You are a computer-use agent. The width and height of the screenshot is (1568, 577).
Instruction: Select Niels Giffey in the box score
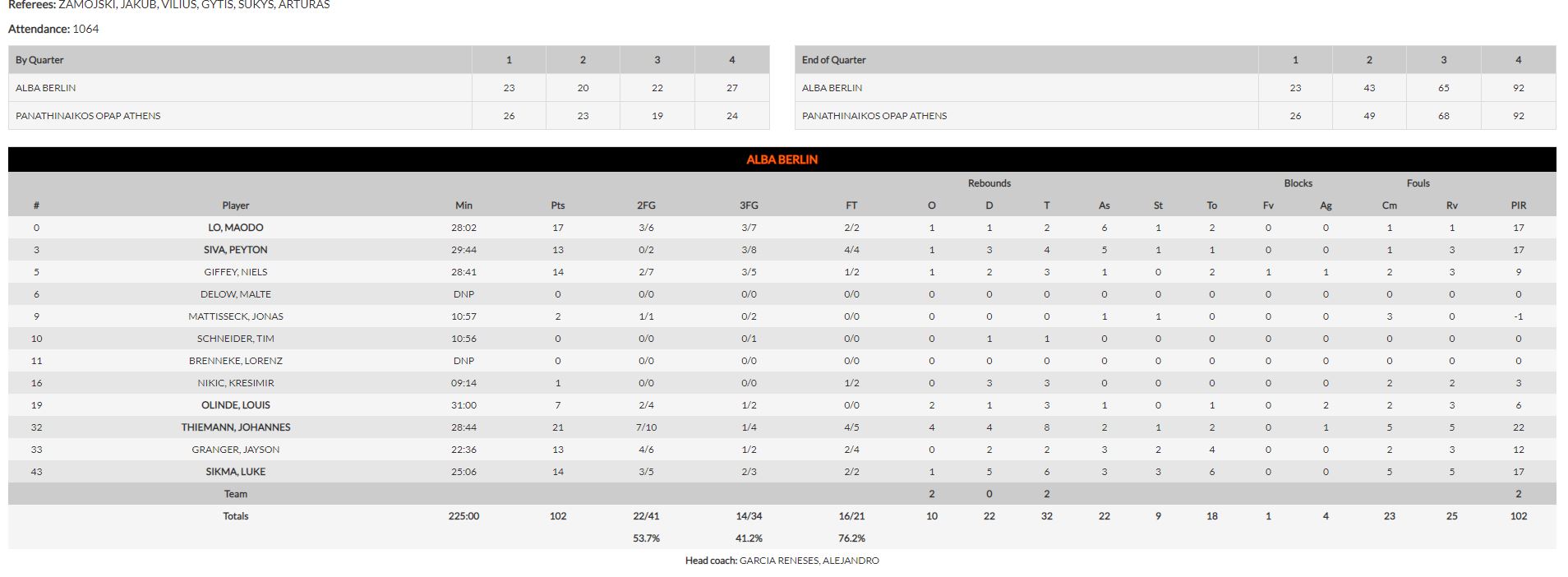(x=235, y=272)
